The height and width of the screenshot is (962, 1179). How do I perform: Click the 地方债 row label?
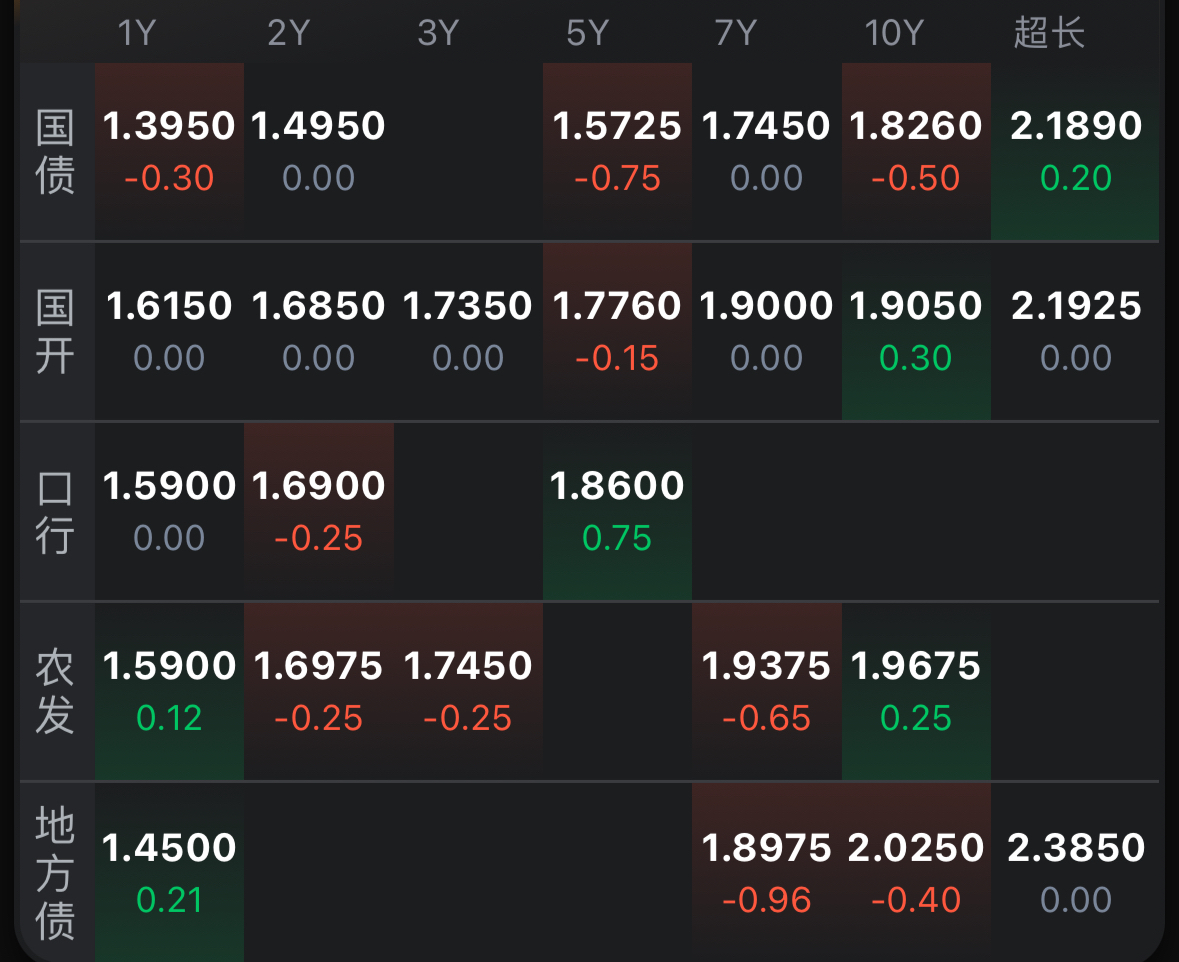point(56,873)
